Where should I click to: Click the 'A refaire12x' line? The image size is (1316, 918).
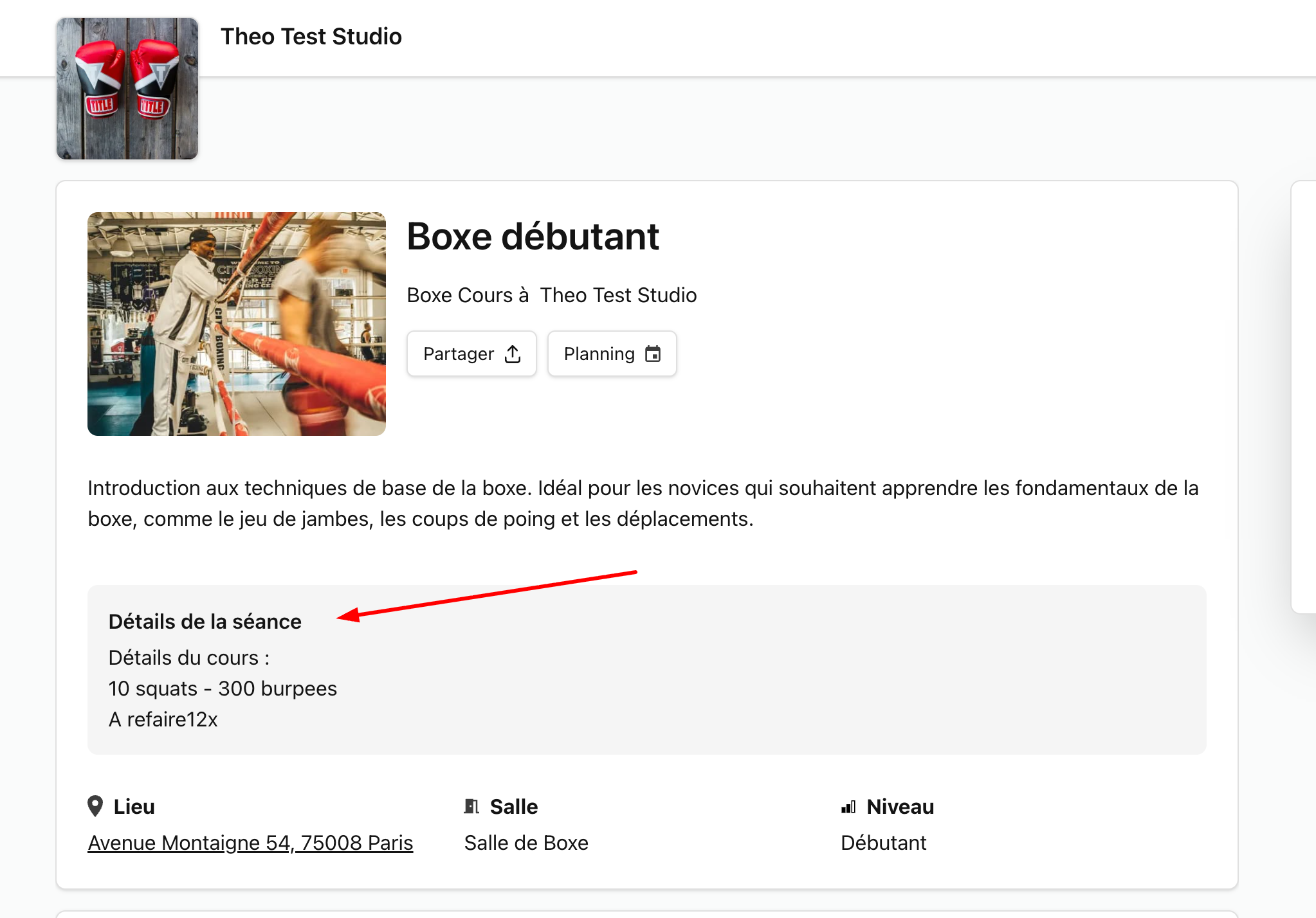click(x=163, y=719)
